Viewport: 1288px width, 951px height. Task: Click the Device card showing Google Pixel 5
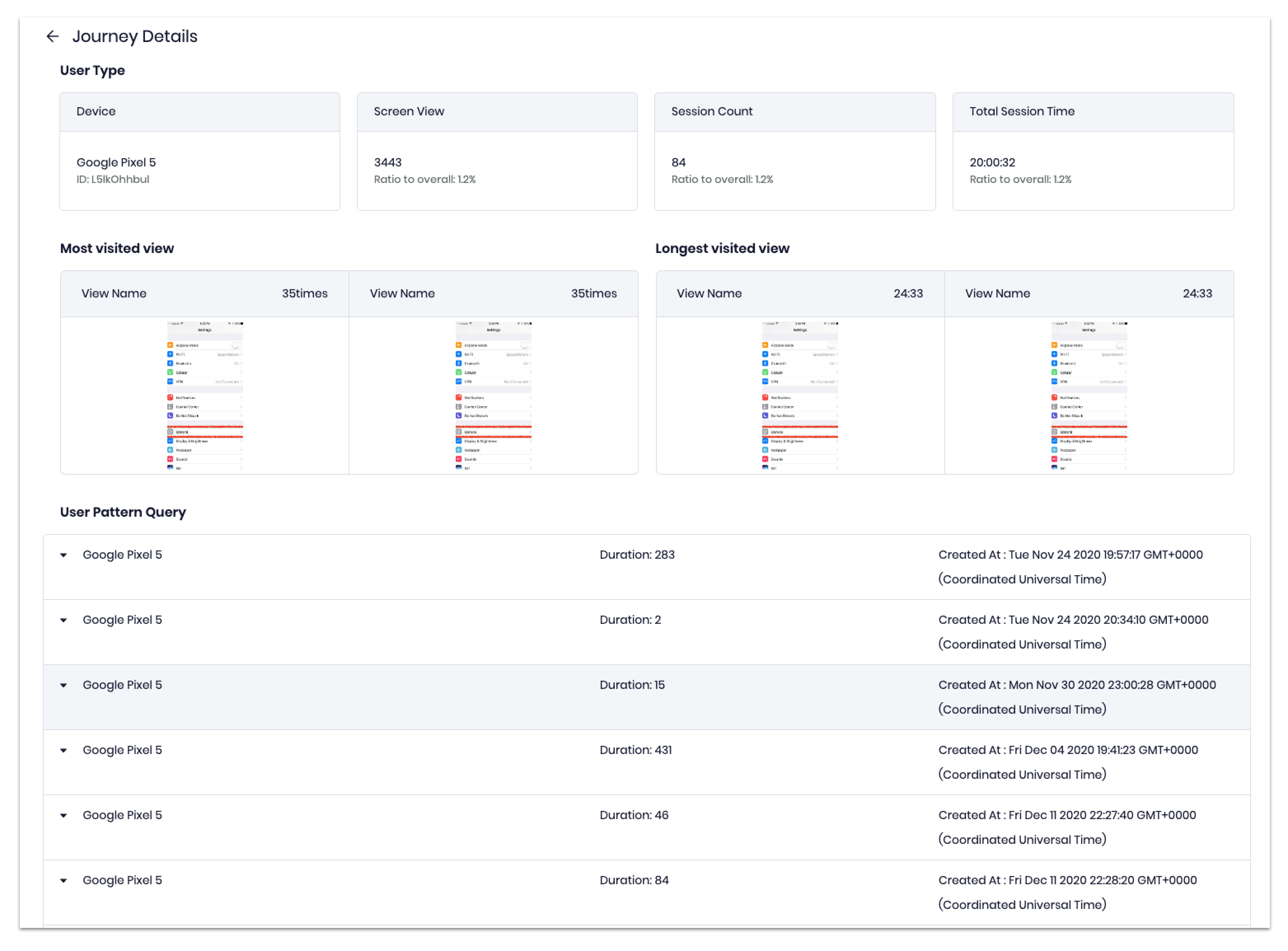point(200,152)
